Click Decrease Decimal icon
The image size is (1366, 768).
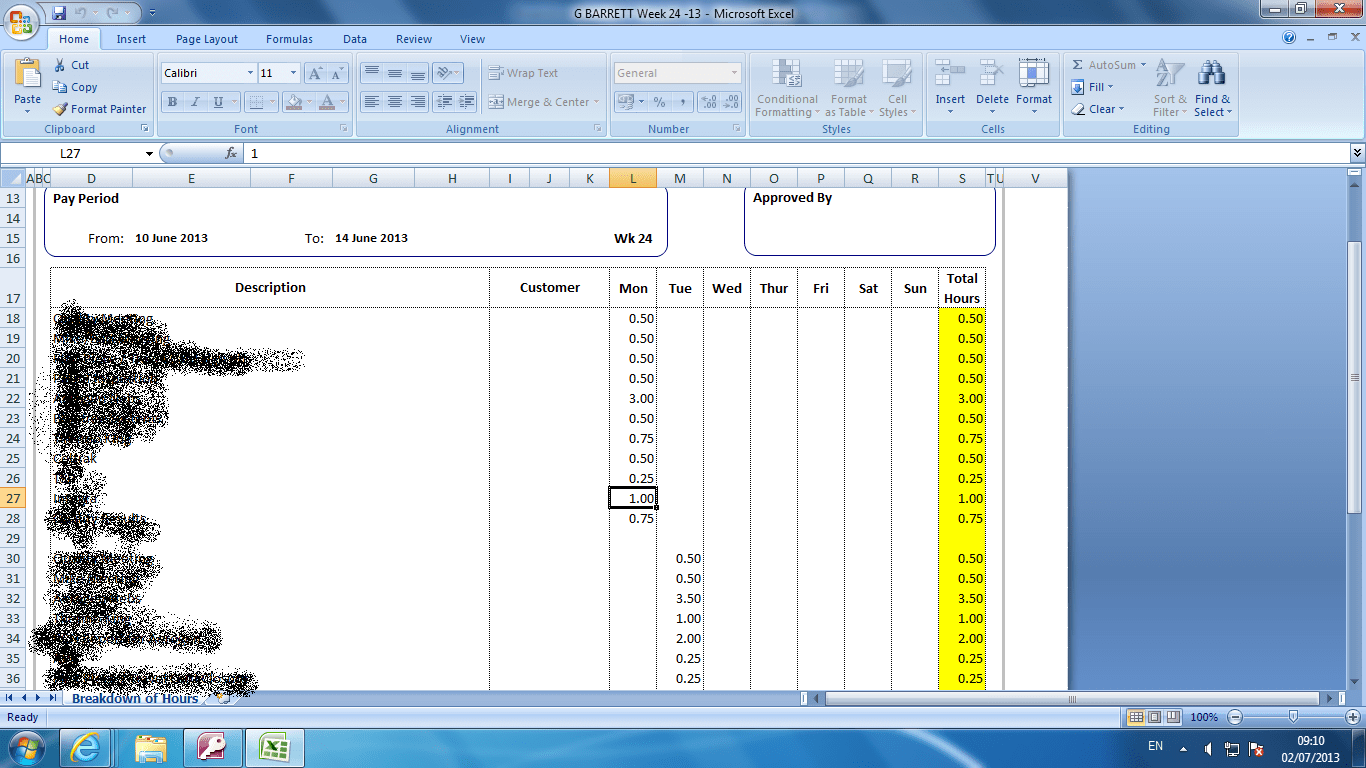pos(732,102)
